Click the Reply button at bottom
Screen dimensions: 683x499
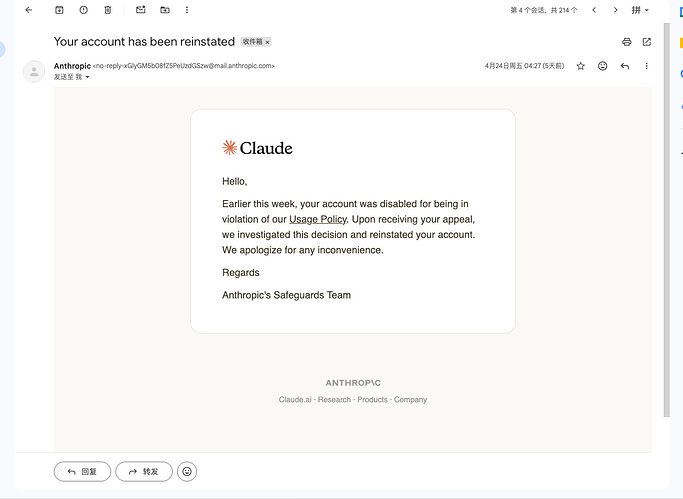click(x=82, y=472)
